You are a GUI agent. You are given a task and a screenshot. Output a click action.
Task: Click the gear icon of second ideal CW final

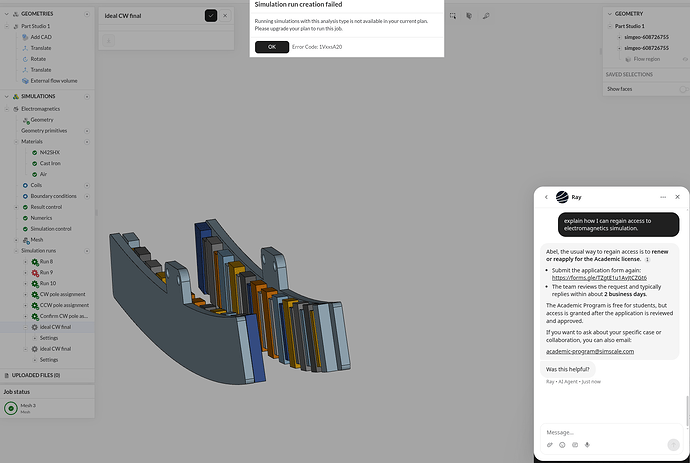[x=35, y=349]
